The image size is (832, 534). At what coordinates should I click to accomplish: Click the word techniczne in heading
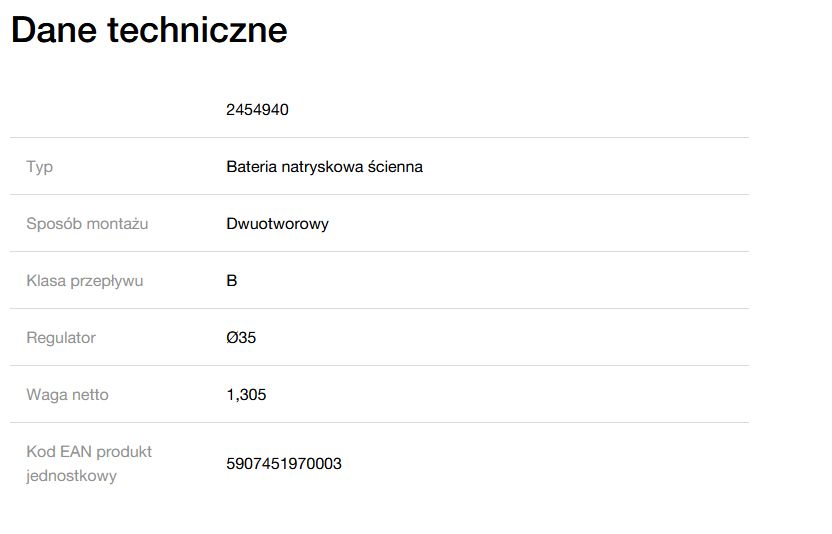click(197, 30)
